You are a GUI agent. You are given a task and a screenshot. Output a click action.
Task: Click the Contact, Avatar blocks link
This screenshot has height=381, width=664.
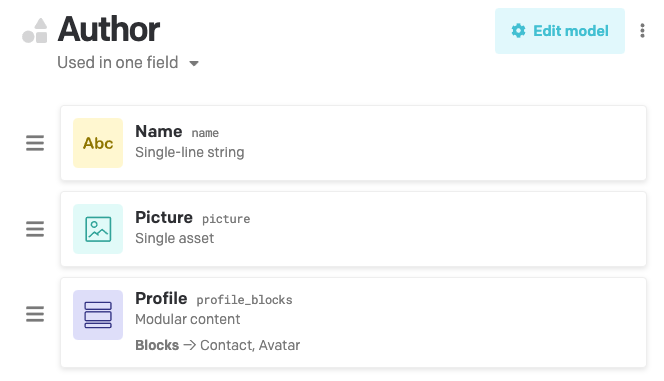point(250,345)
